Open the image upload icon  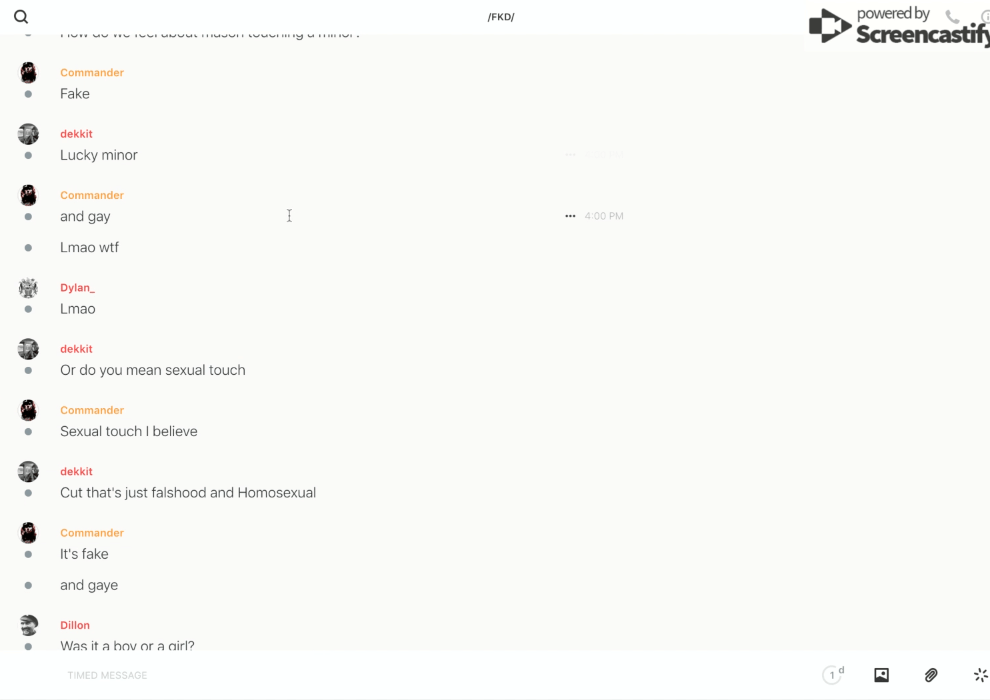pos(881,675)
